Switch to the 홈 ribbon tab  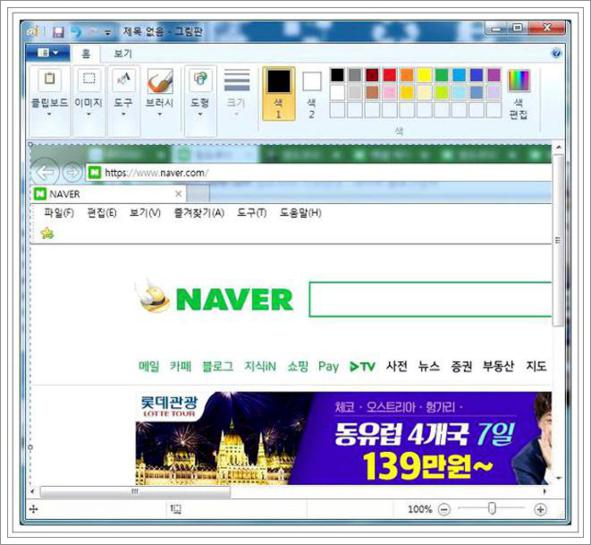pyautogui.click(x=86, y=54)
